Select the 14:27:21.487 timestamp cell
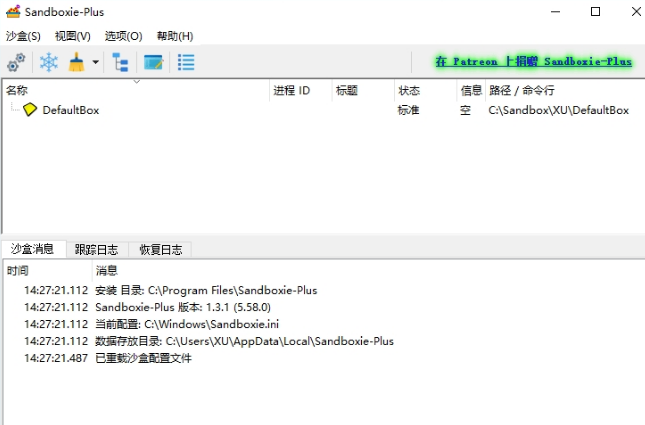This screenshot has height=425, width=645. [x=56, y=358]
